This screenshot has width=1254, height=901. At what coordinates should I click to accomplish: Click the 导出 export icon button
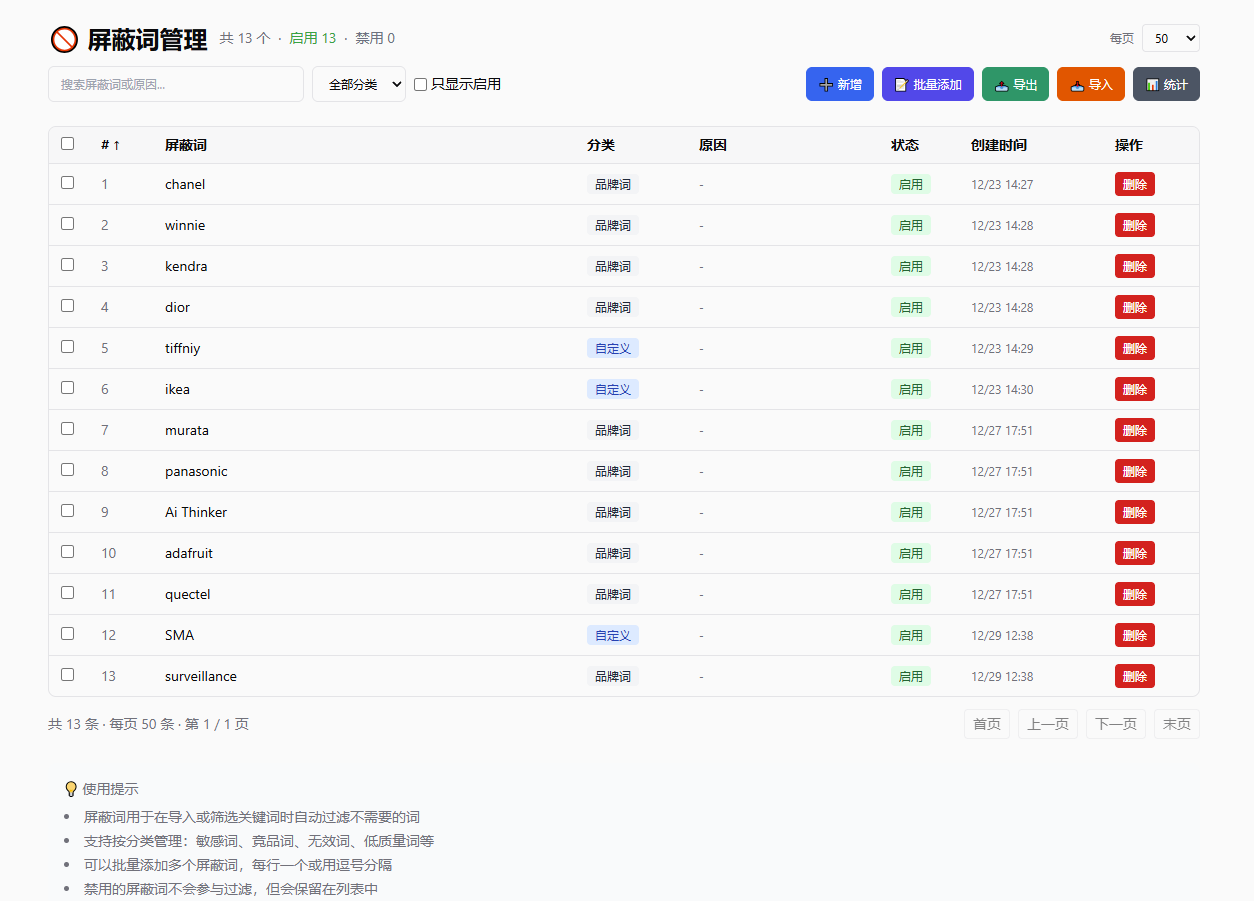coord(1015,84)
